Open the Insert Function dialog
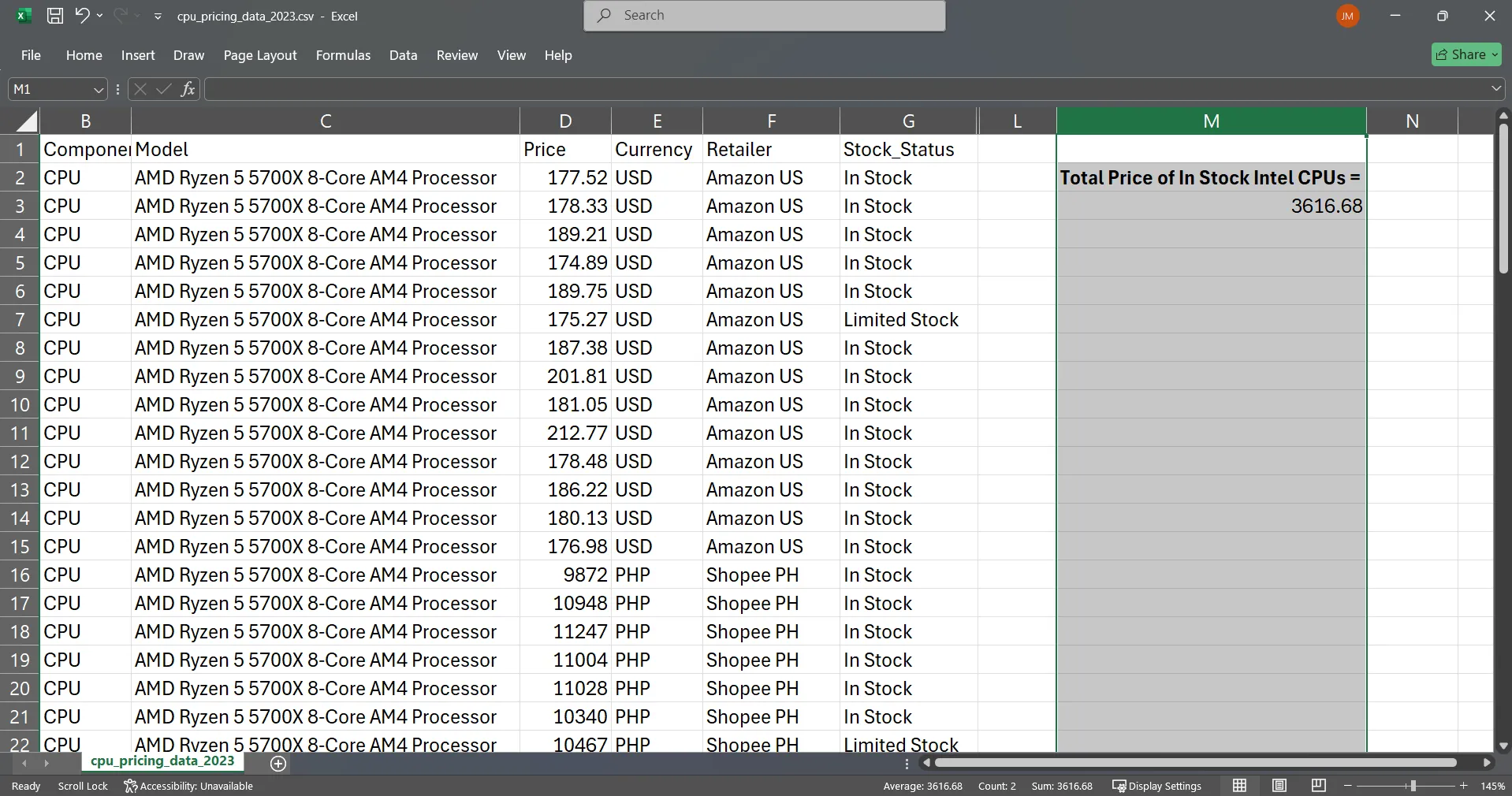Screen dimensions: 1512x796 pyautogui.click(x=188, y=89)
